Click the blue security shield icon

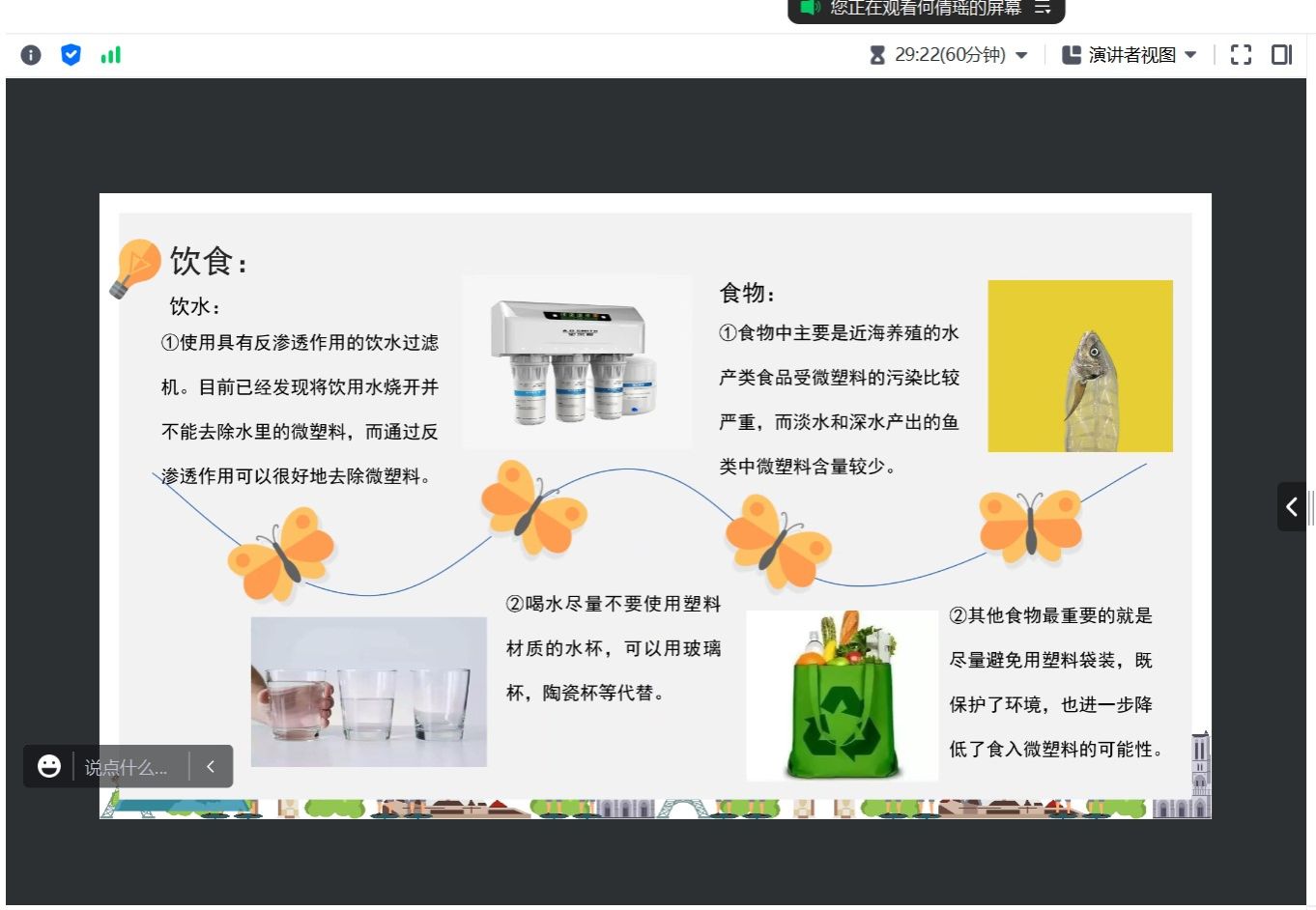pos(71,55)
